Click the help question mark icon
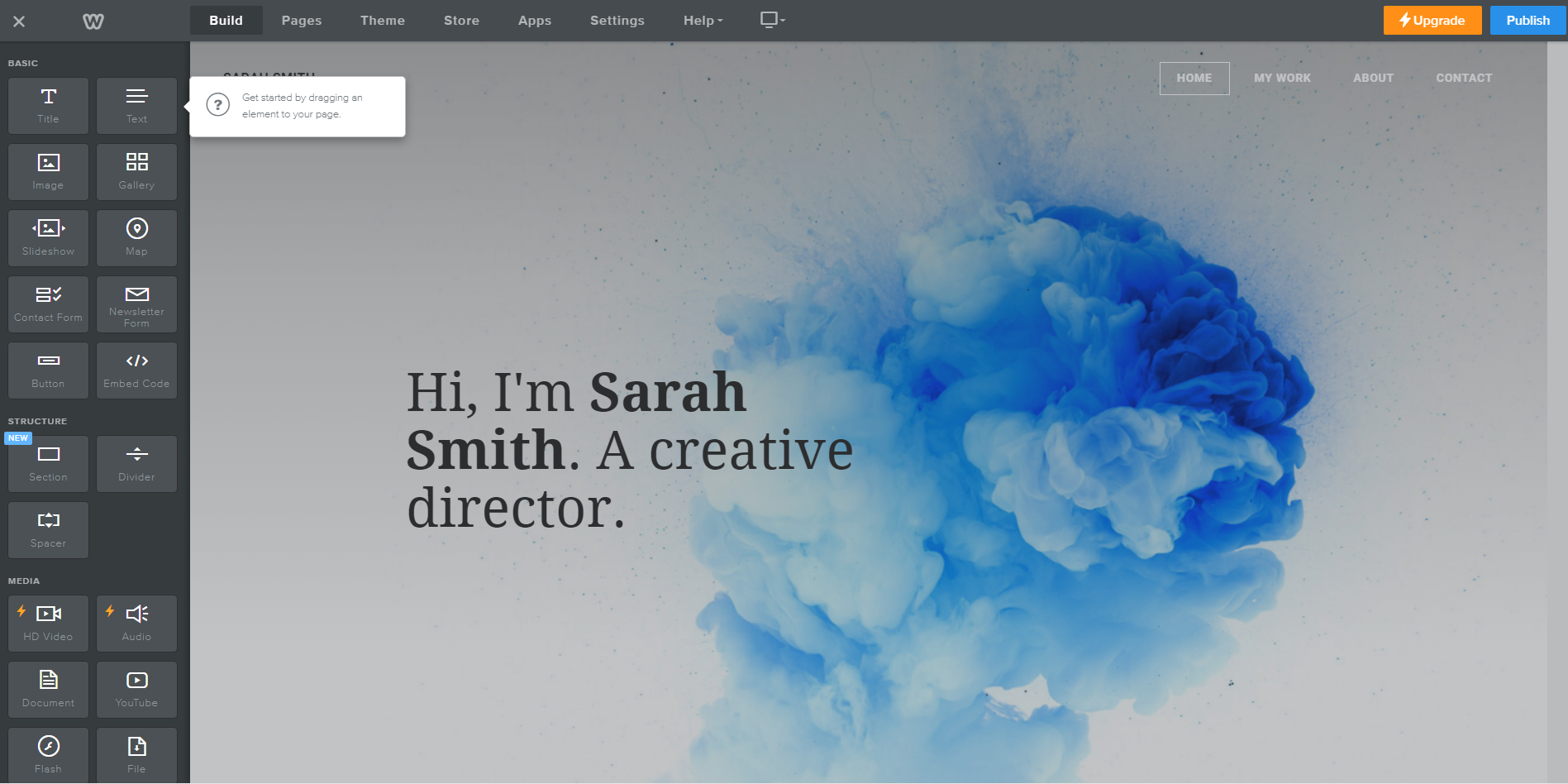Screen dimensions: 1568x784 pos(218,105)
